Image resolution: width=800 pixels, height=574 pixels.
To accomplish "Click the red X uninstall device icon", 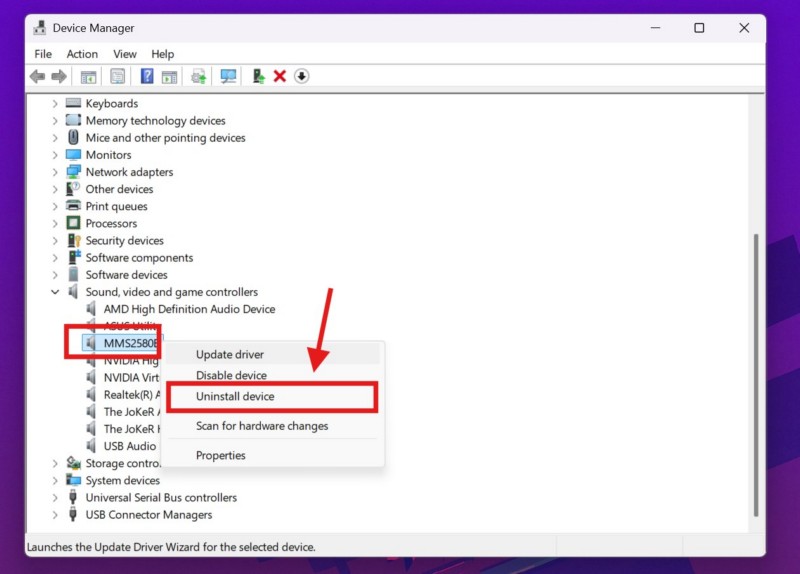I will click(x=280, y=77).
